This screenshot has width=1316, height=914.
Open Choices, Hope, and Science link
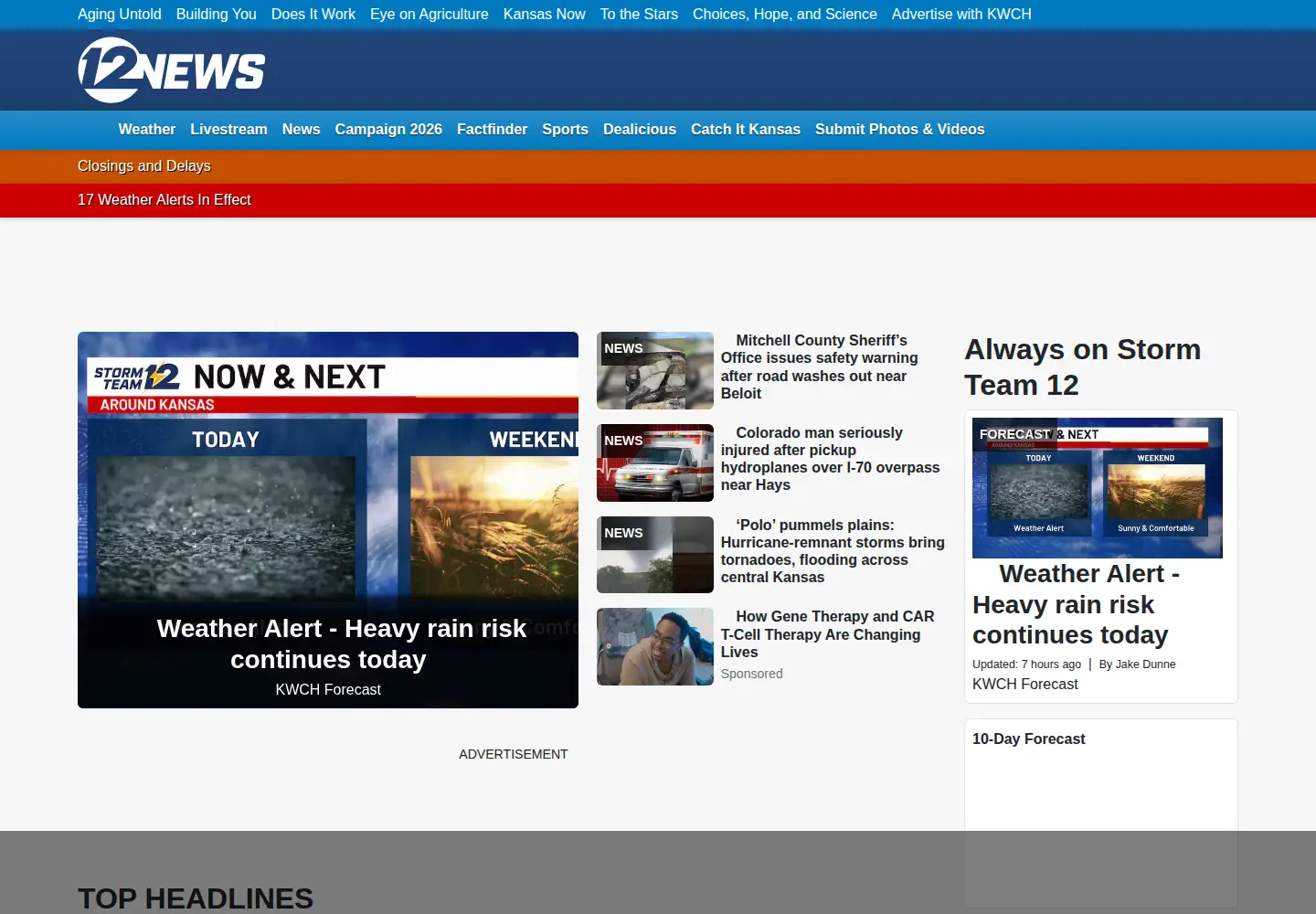point(785,15)
